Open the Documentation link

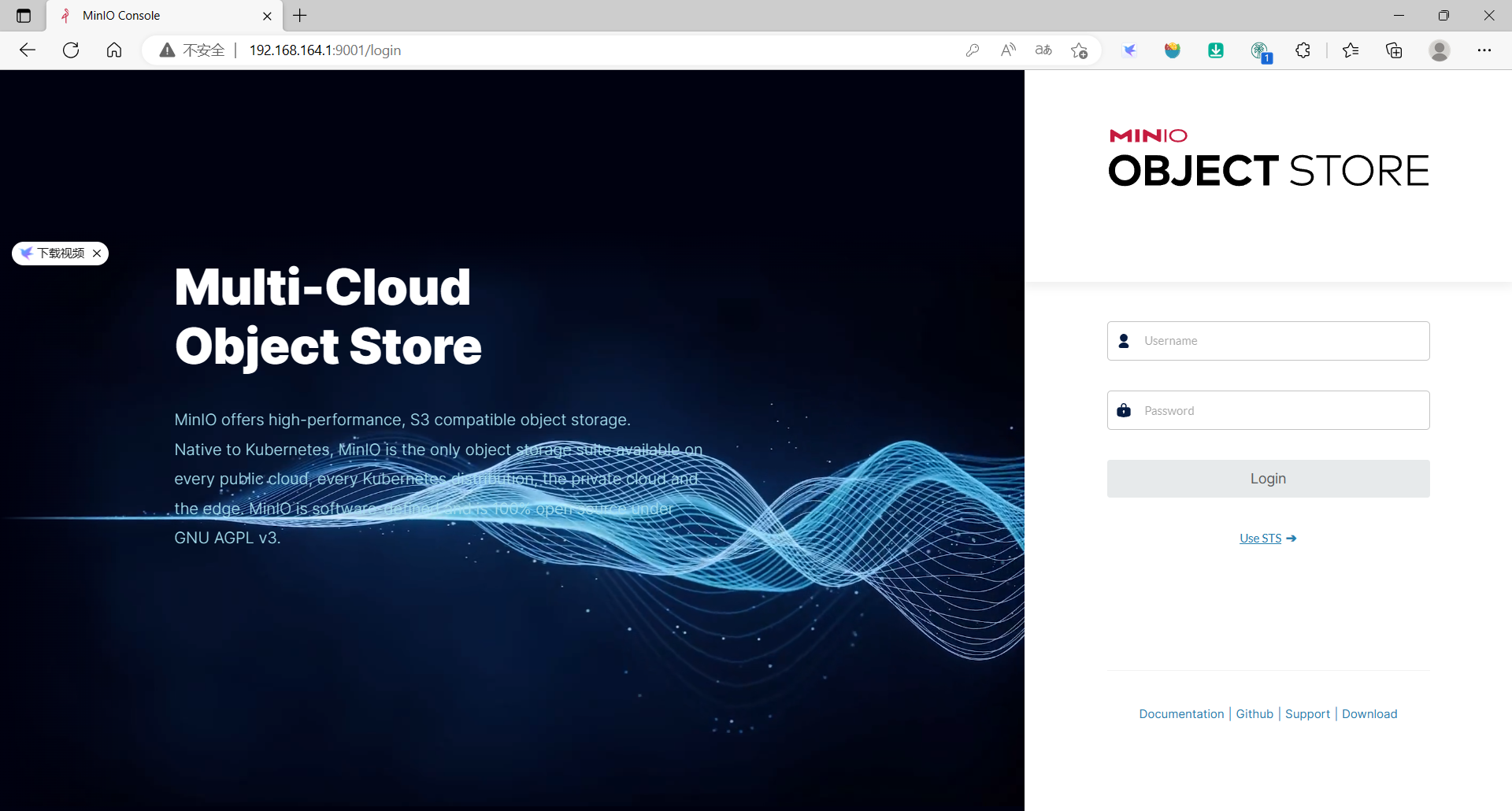pos(1181,714)
